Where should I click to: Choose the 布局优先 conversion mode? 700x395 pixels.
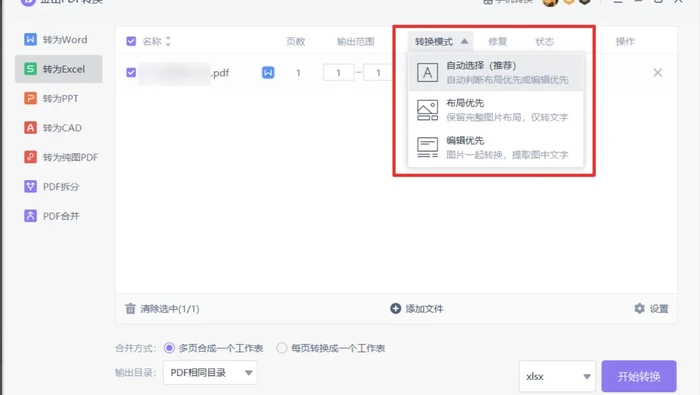point(496,110)
